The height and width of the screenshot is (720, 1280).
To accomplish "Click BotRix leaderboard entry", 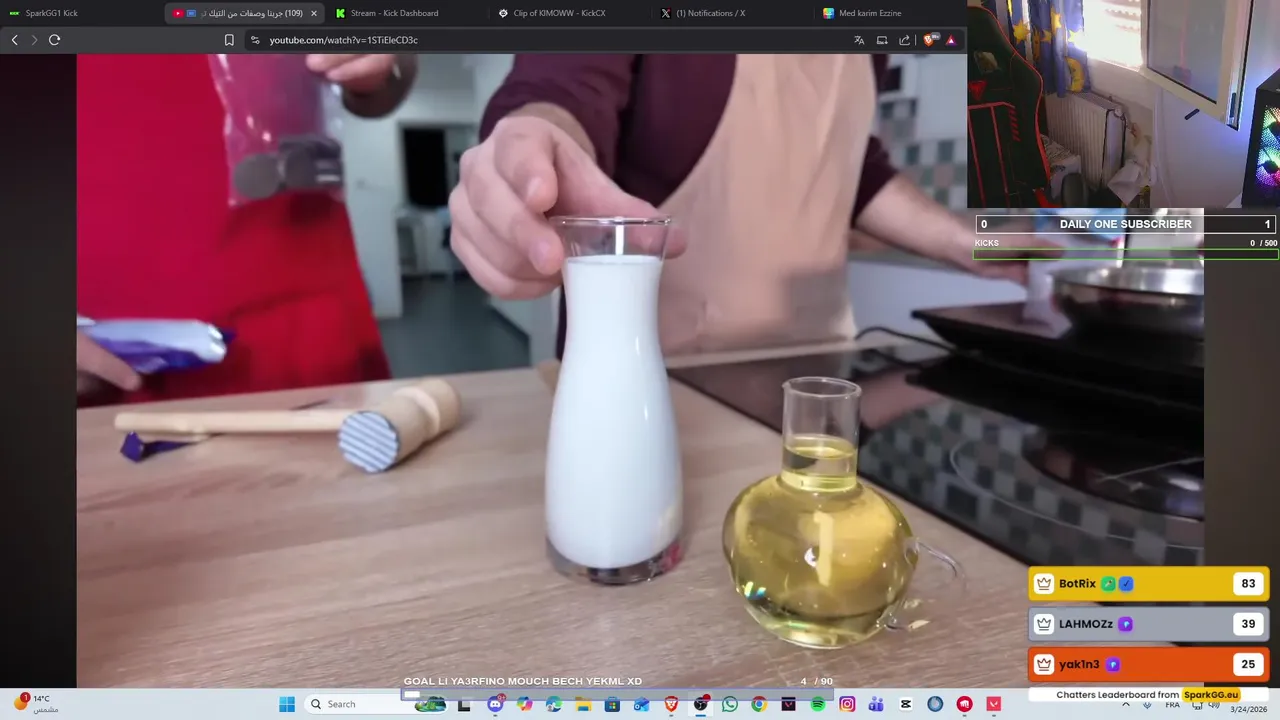I will 1149,583.
